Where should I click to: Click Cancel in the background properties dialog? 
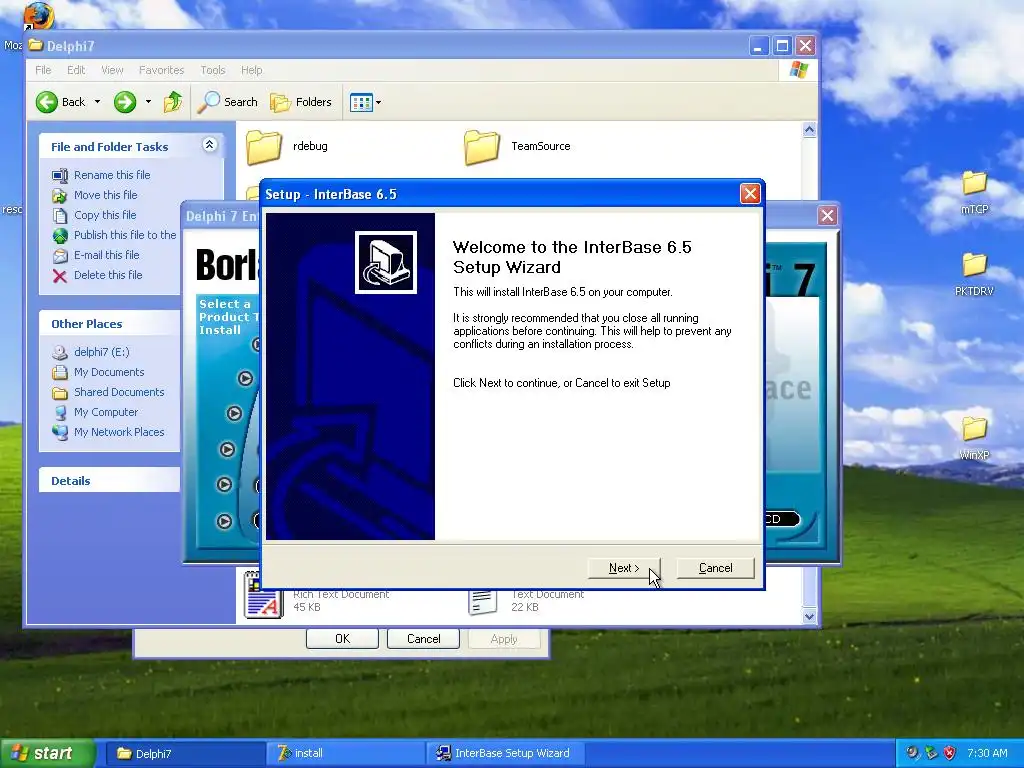tap(423, 639)
